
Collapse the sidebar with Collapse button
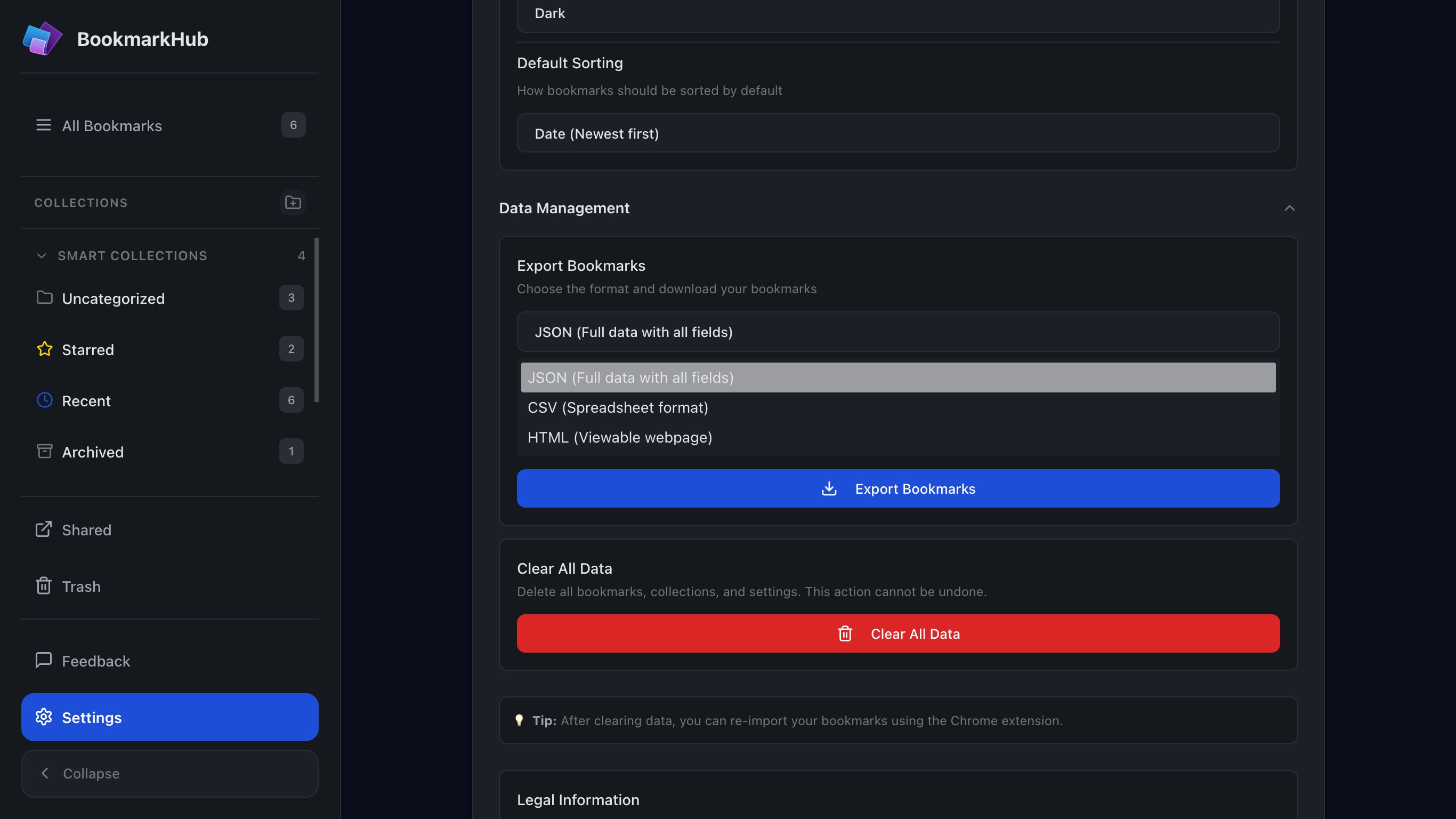169,773
